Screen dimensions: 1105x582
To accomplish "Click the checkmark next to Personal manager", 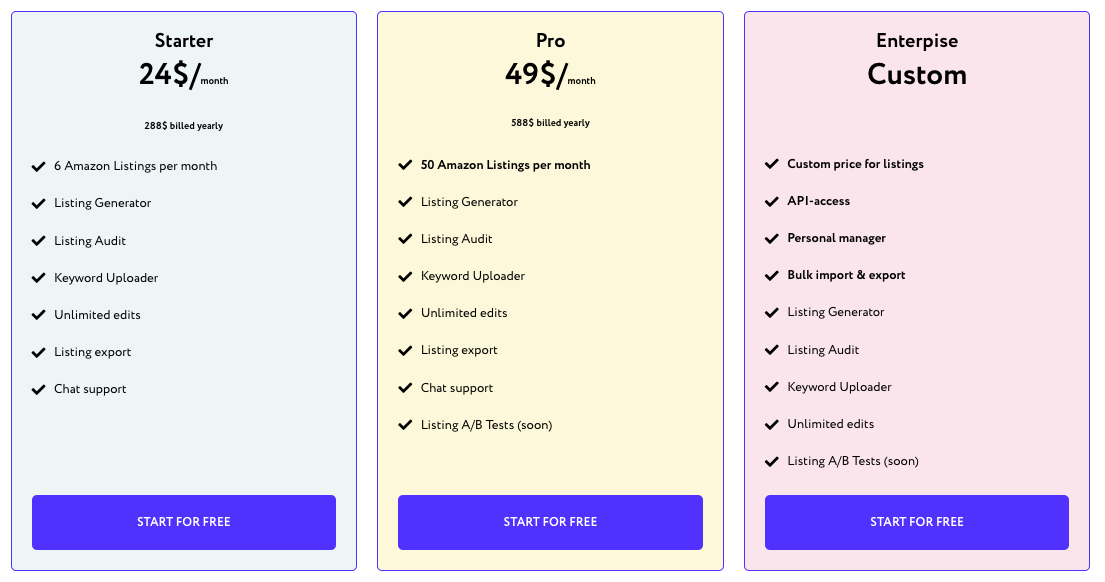I will [772, 238].
